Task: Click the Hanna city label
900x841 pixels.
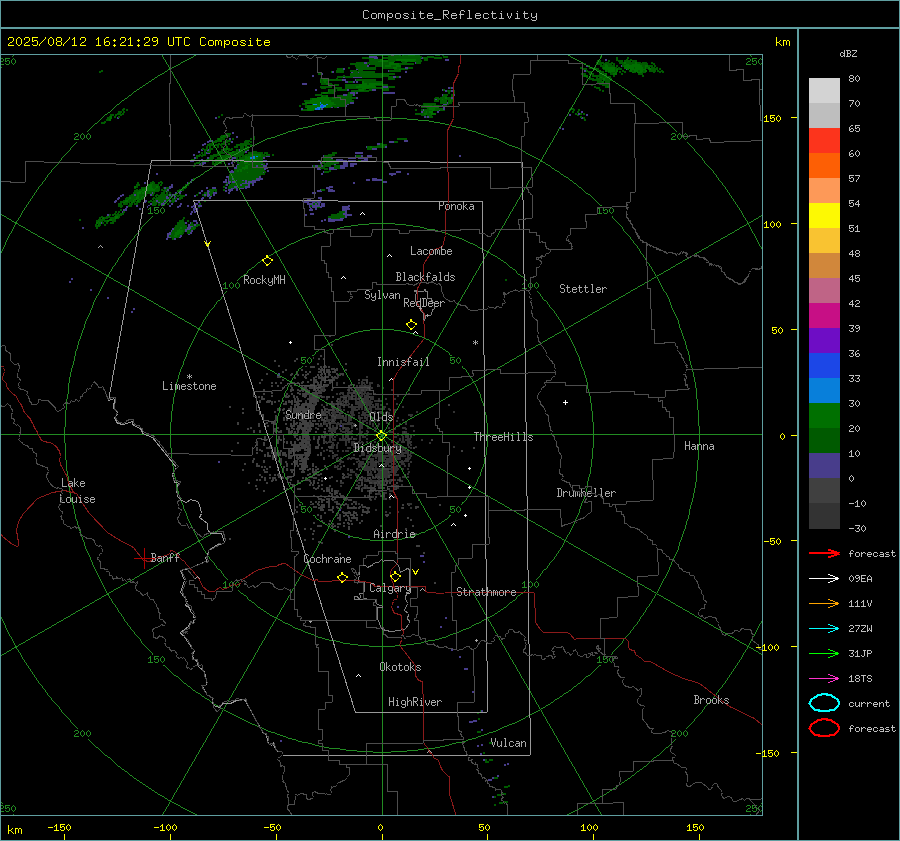Action: [x=699, y=446]
